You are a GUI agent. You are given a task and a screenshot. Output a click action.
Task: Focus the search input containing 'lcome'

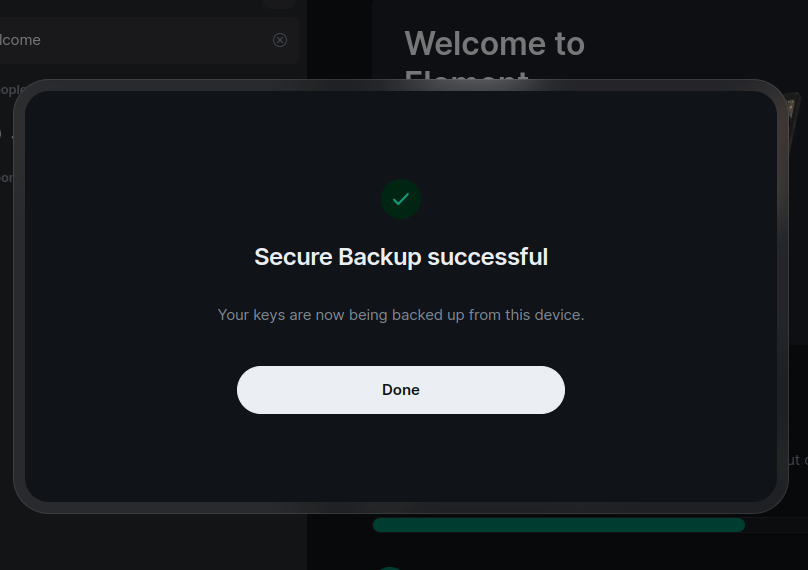pyautogui.click(x=139, y=40)
